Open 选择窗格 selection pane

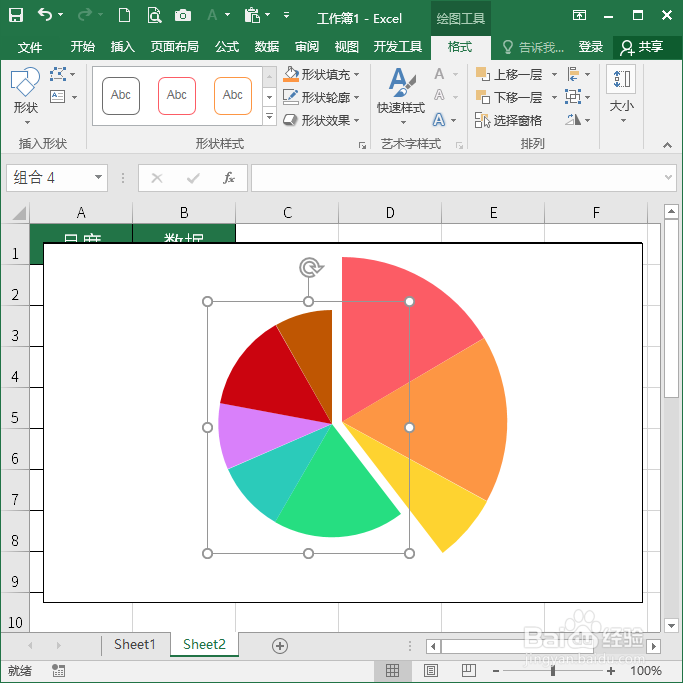508,120
